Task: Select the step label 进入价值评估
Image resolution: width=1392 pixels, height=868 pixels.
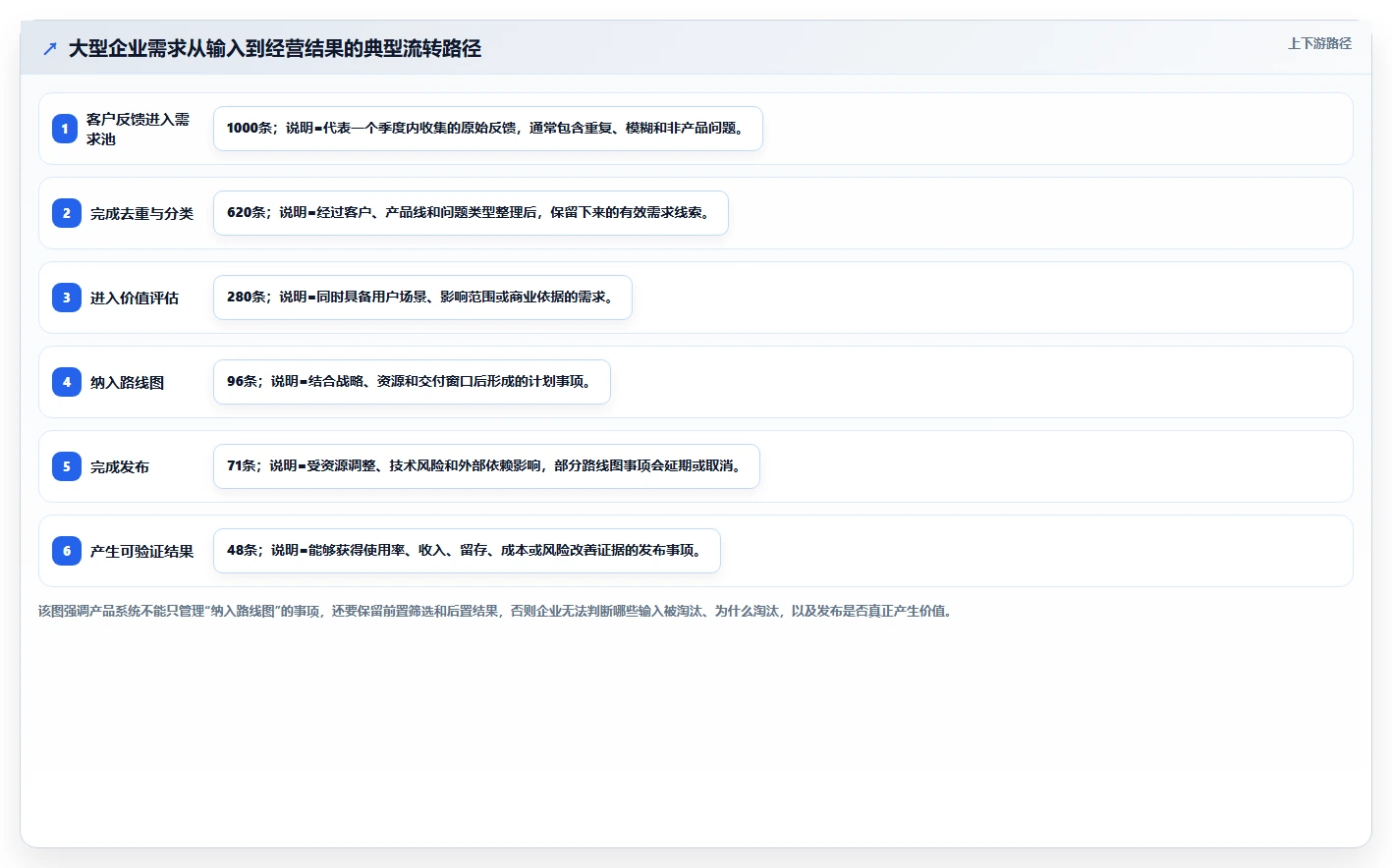Action: pyautogui.click(x=135, y=298)
